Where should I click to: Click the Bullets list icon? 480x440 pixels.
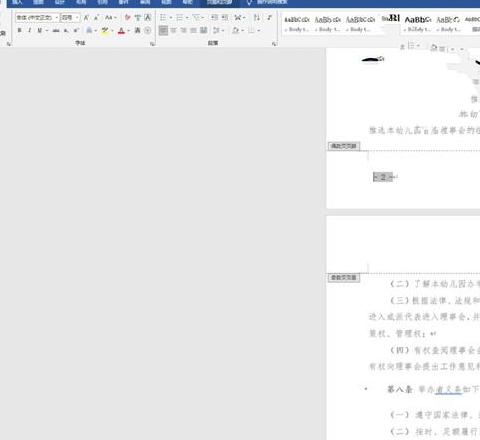[x=163, y=17]
